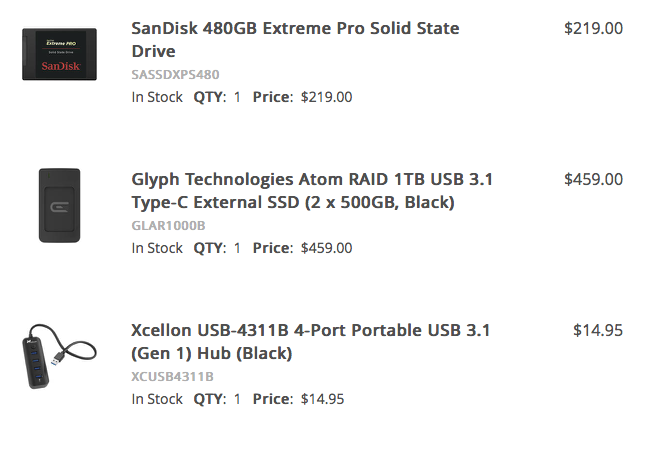Click the XCUSB4311B product code
Image resolution: width=662 pixels, height=449 pixels.
[172, 377]
